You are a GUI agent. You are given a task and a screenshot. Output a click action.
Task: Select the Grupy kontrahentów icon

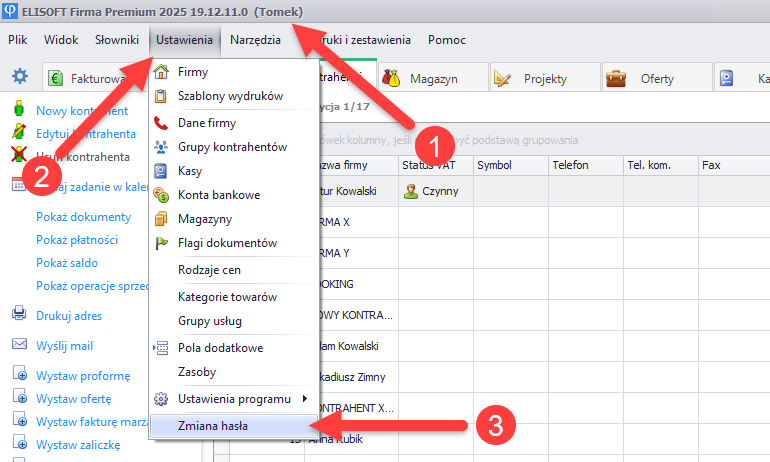coord(161,147)
